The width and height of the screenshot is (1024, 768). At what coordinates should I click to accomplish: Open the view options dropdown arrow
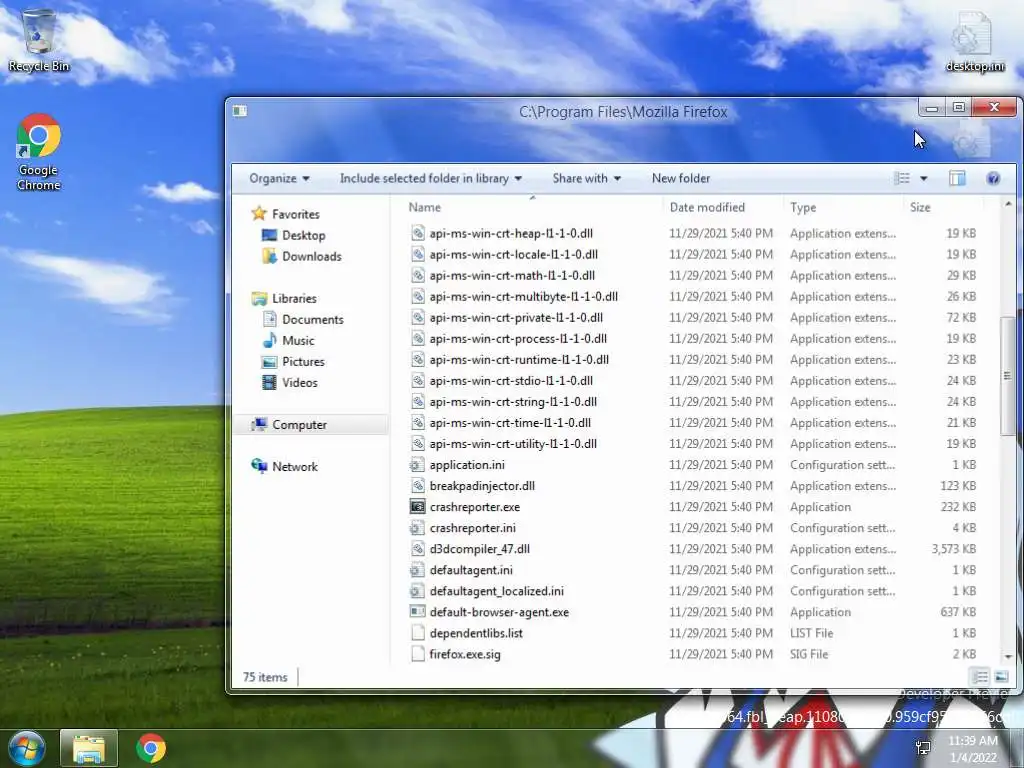(x=923, y=178)
